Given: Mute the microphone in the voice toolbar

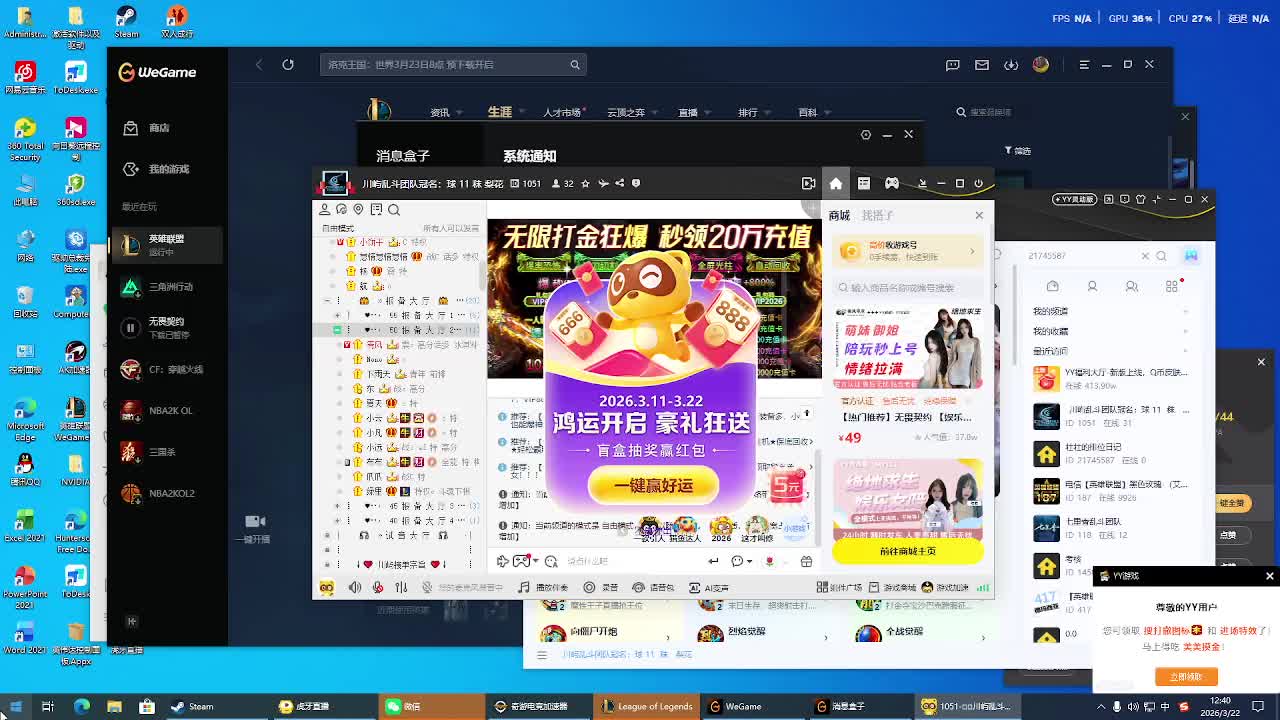Looking at the screenshot, I should [376, 587].
